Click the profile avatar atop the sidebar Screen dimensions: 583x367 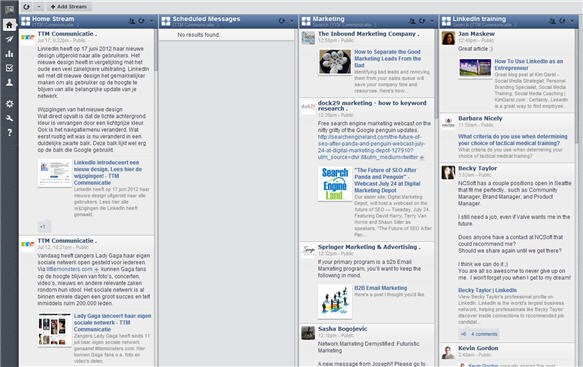click(9, 9)
